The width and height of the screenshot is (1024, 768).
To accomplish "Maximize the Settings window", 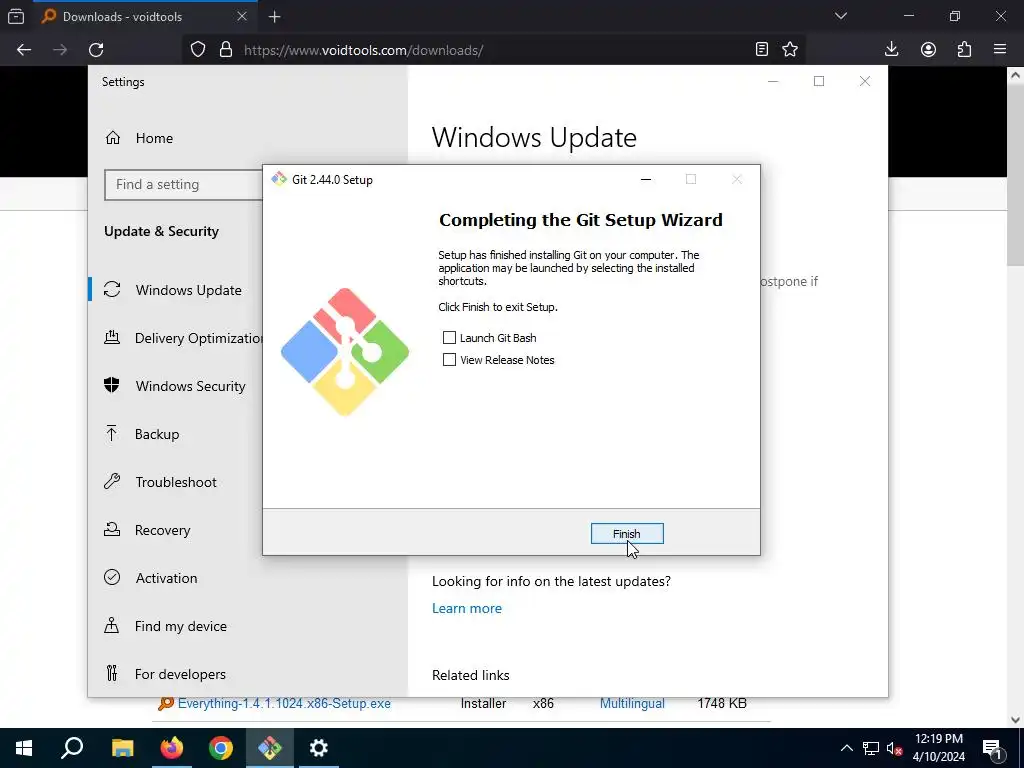I will 819,81.
